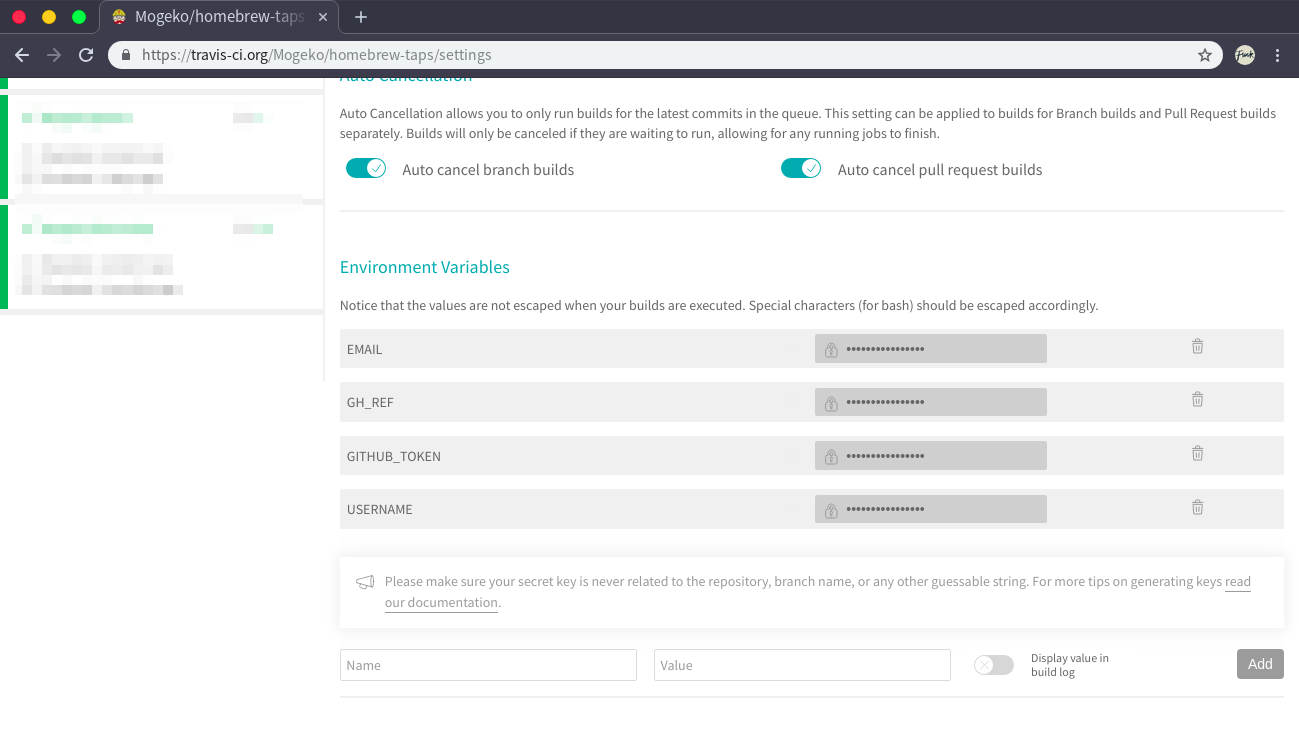This screenshot has width=1299, height=741.
Task: Go back in browser history
Action: pos(22,55)
